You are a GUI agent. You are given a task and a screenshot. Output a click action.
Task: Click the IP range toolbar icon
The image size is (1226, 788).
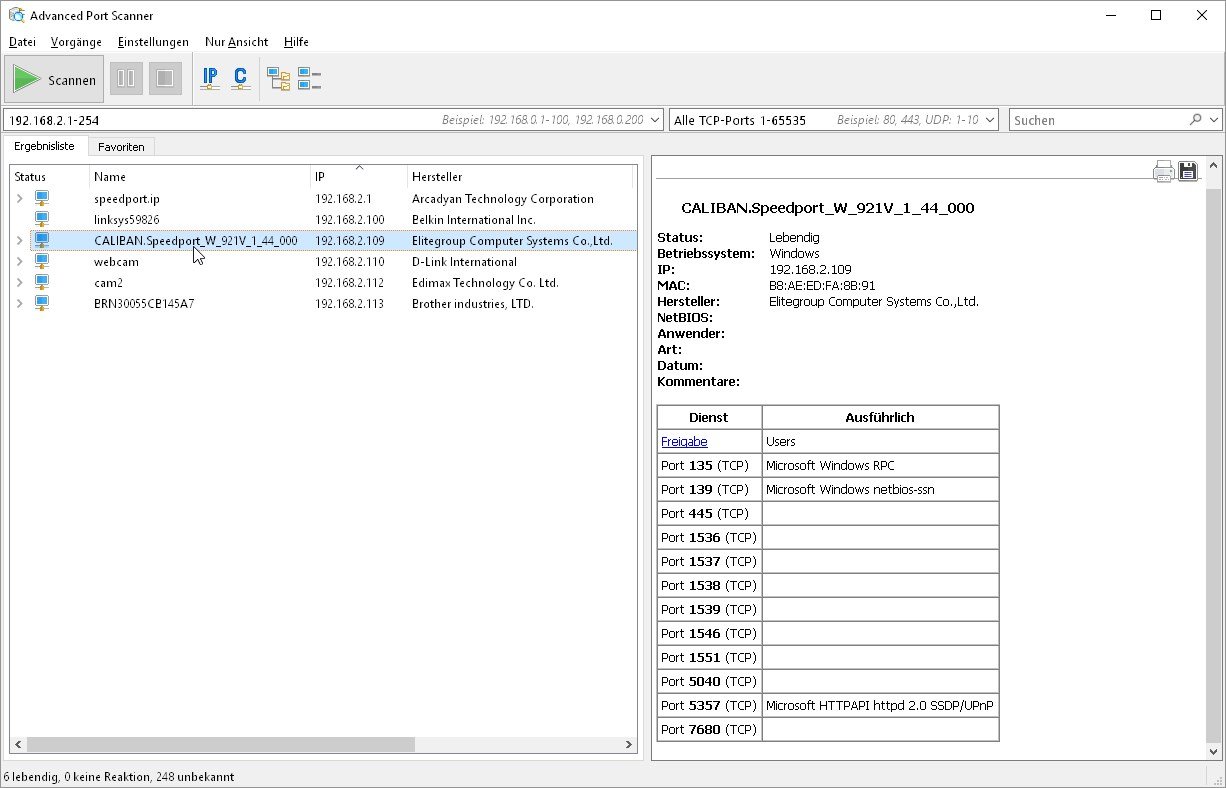pyautogui.click(x=210, y=78)
